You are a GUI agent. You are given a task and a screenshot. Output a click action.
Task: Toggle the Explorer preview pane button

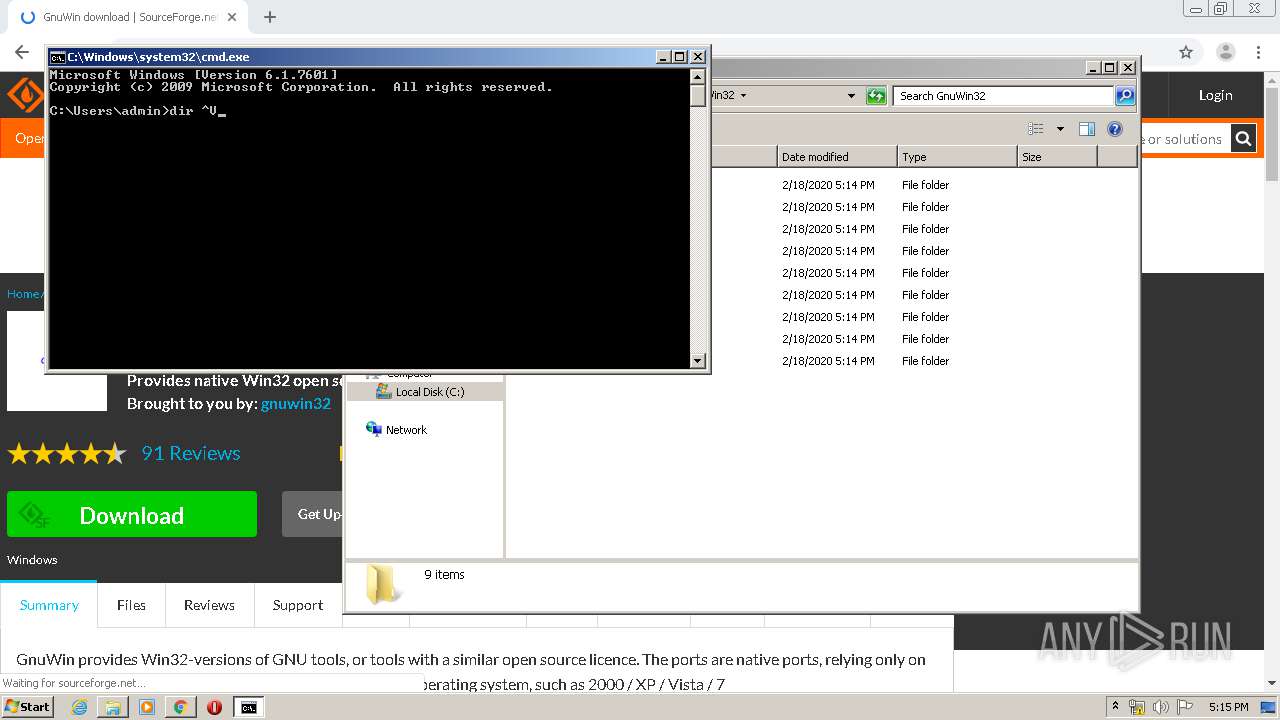coord(1087,129)
